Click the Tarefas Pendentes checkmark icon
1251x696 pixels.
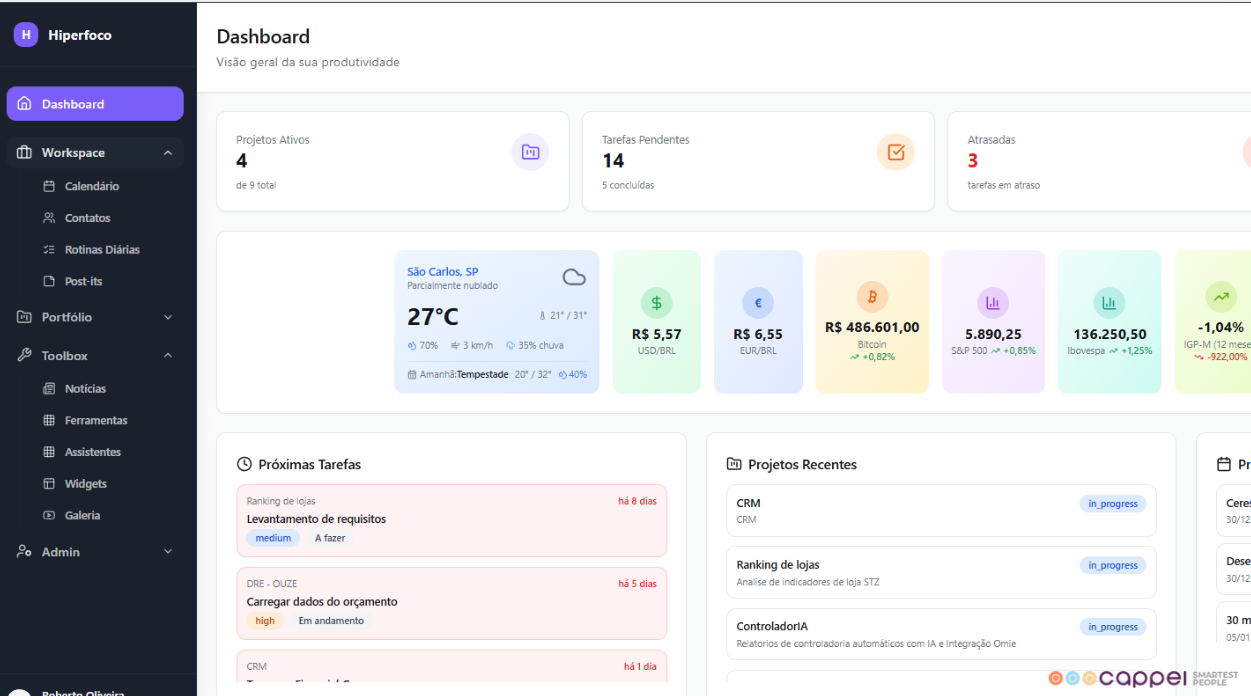[895, 152]
